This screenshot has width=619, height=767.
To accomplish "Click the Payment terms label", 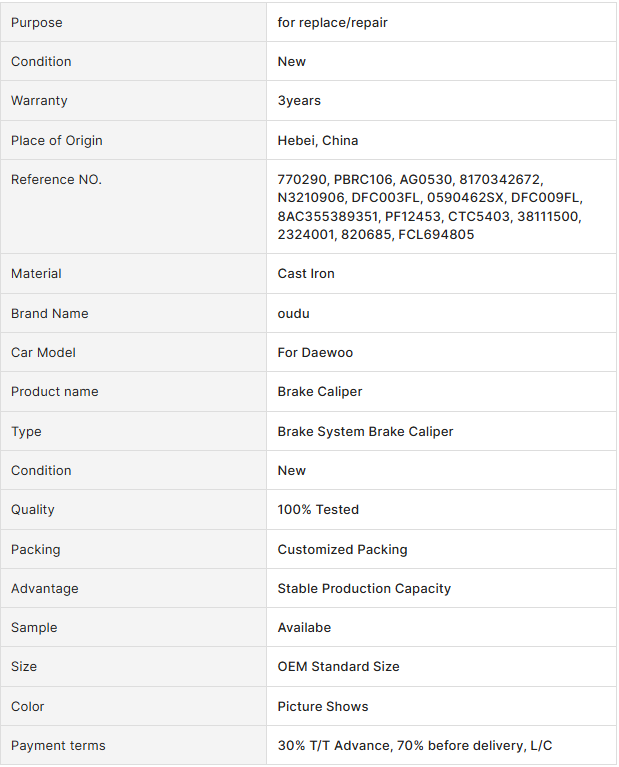I will point(58,745).
